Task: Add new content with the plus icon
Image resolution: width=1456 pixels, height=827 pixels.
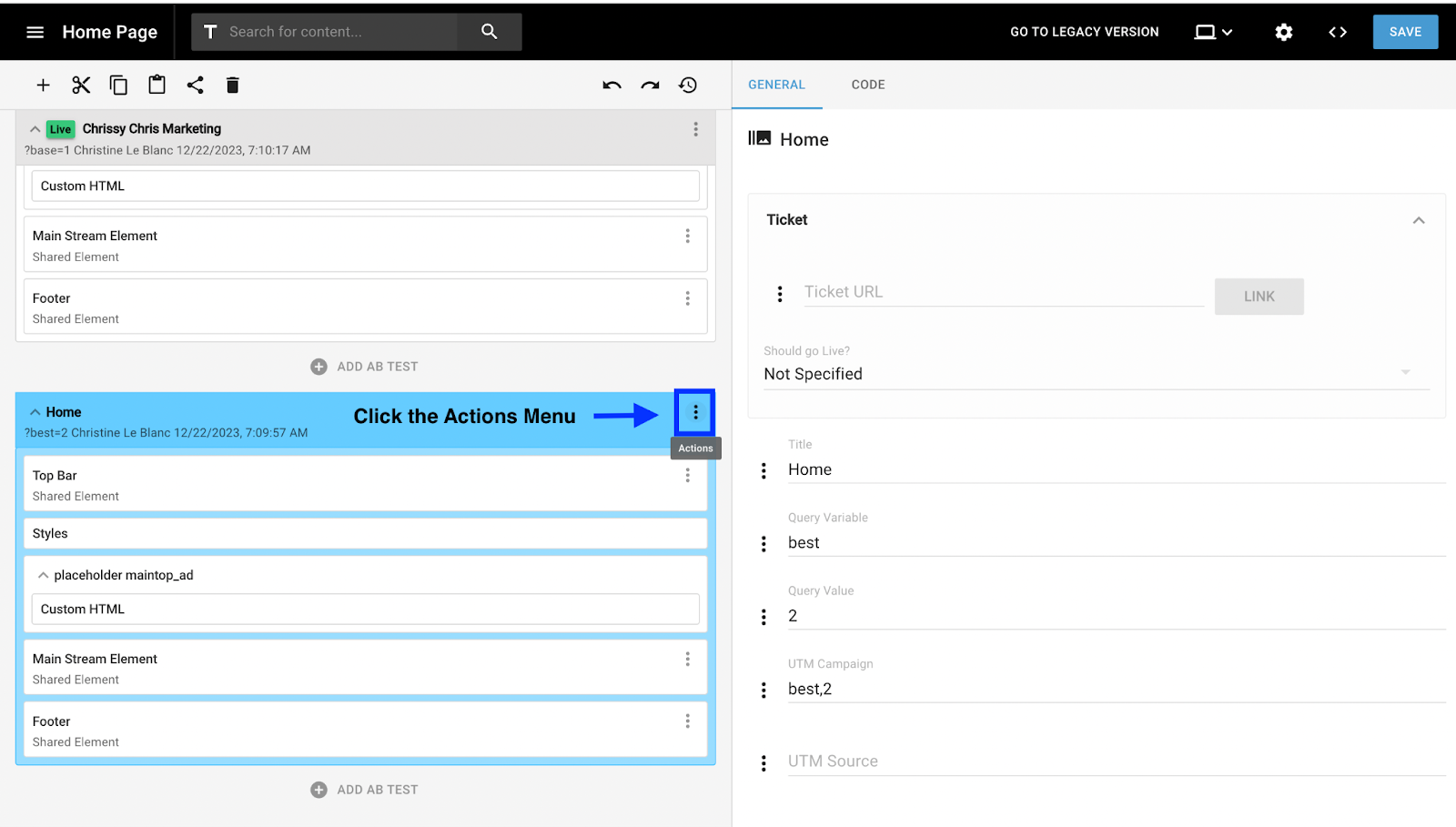Action: click(x=43, y=84)
